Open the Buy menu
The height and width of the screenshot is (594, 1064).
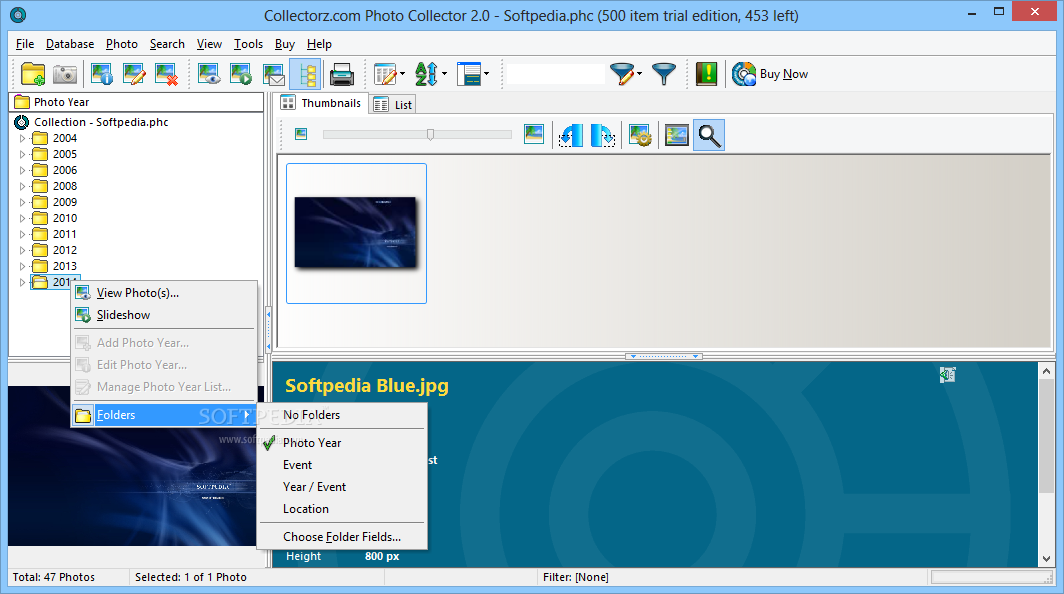click(284, 44)
